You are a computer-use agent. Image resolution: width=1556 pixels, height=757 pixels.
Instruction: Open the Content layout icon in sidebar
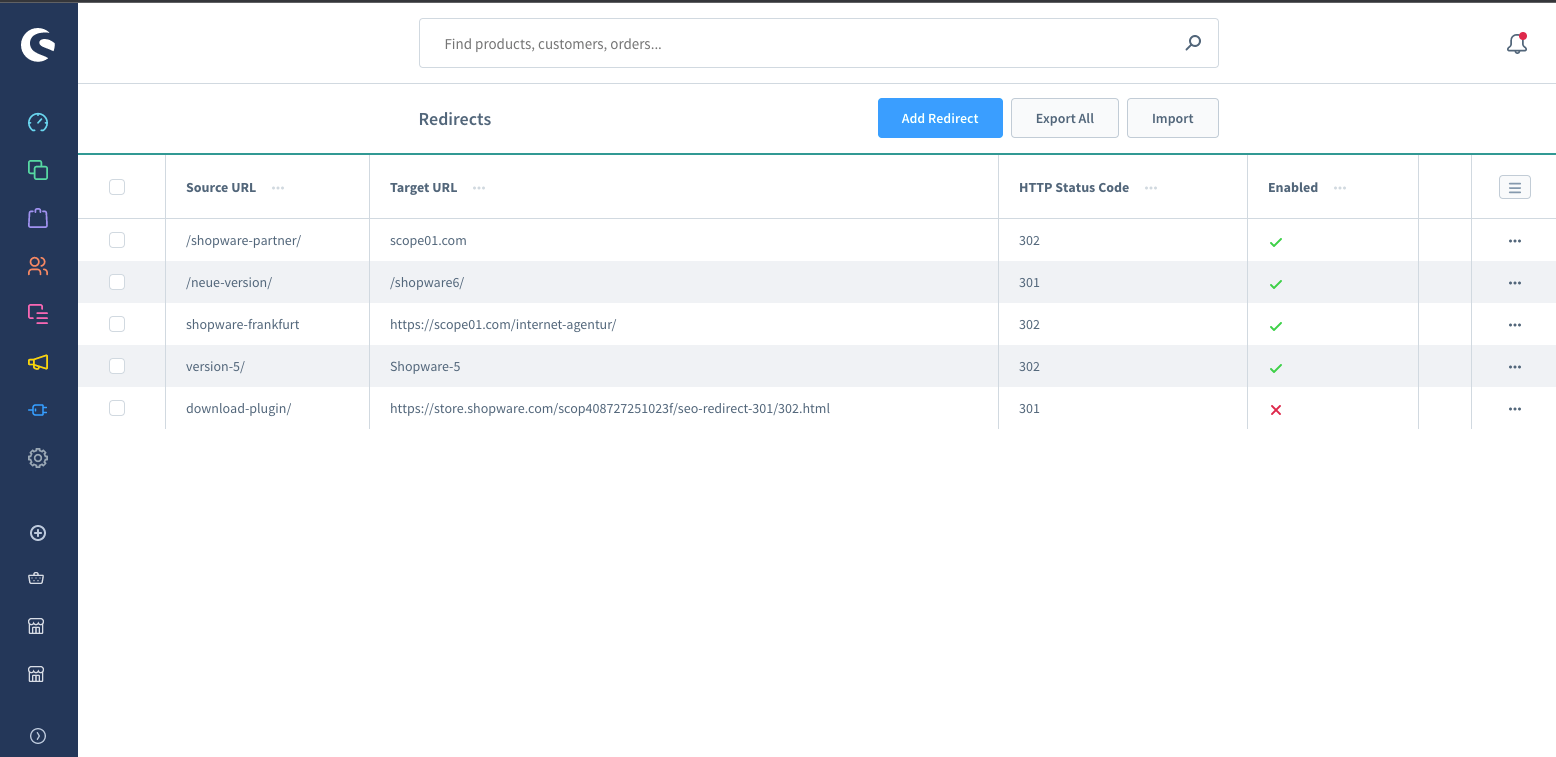pyautogui.click(x=38, y=314)
